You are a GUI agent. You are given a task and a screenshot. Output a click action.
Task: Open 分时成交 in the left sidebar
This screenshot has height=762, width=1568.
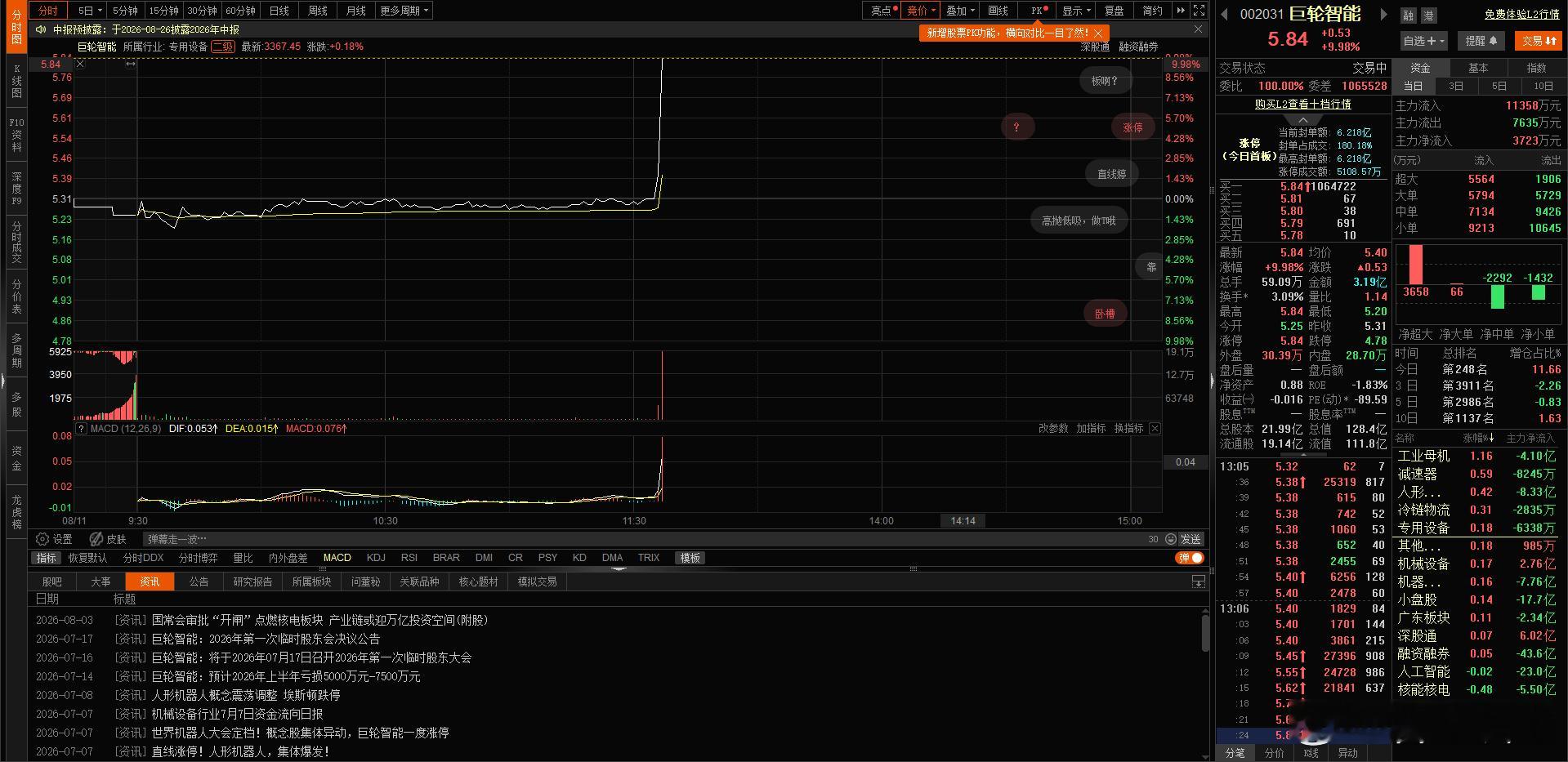coord(16,242)
